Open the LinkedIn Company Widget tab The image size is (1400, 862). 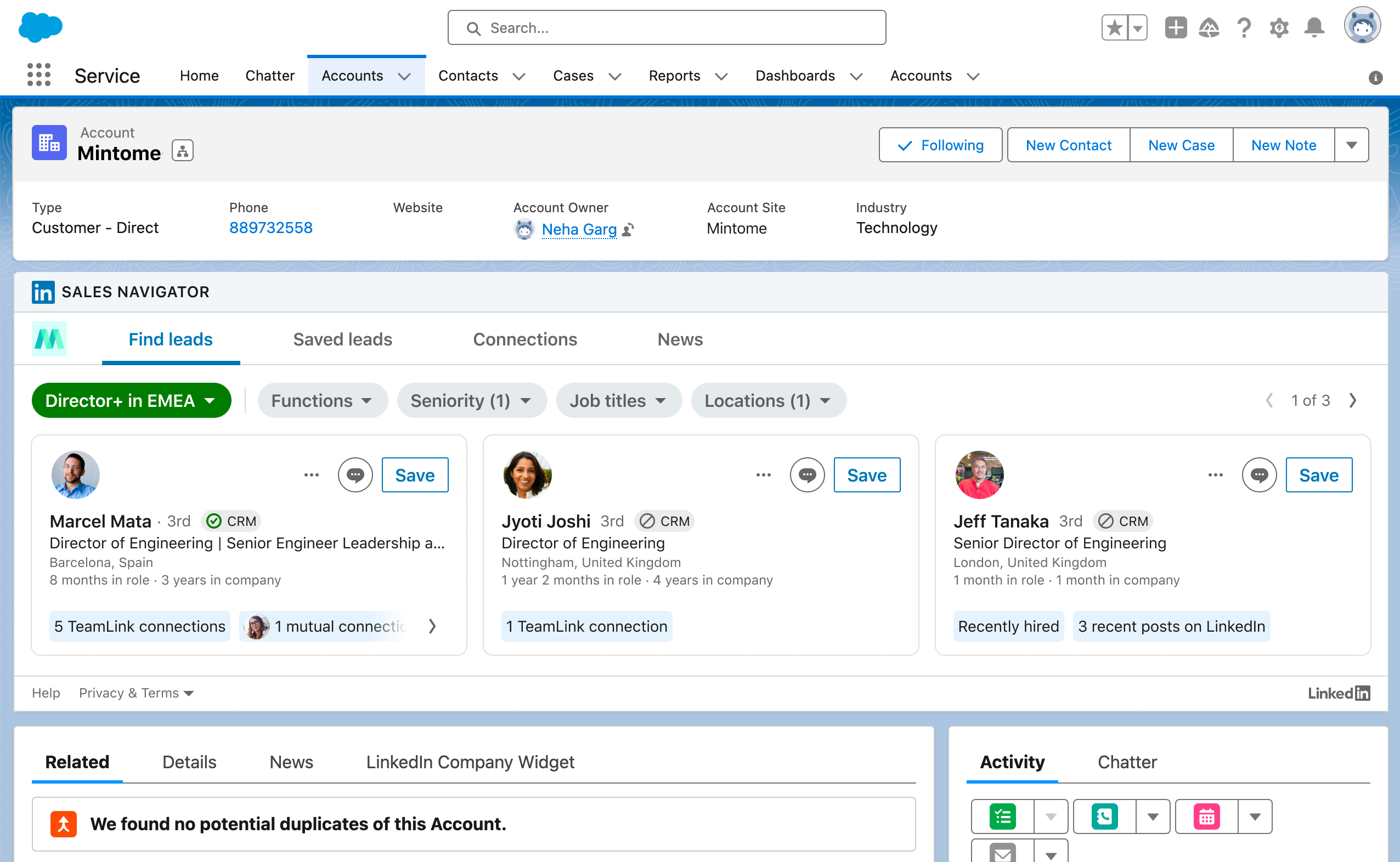click(x=471, y=762)
